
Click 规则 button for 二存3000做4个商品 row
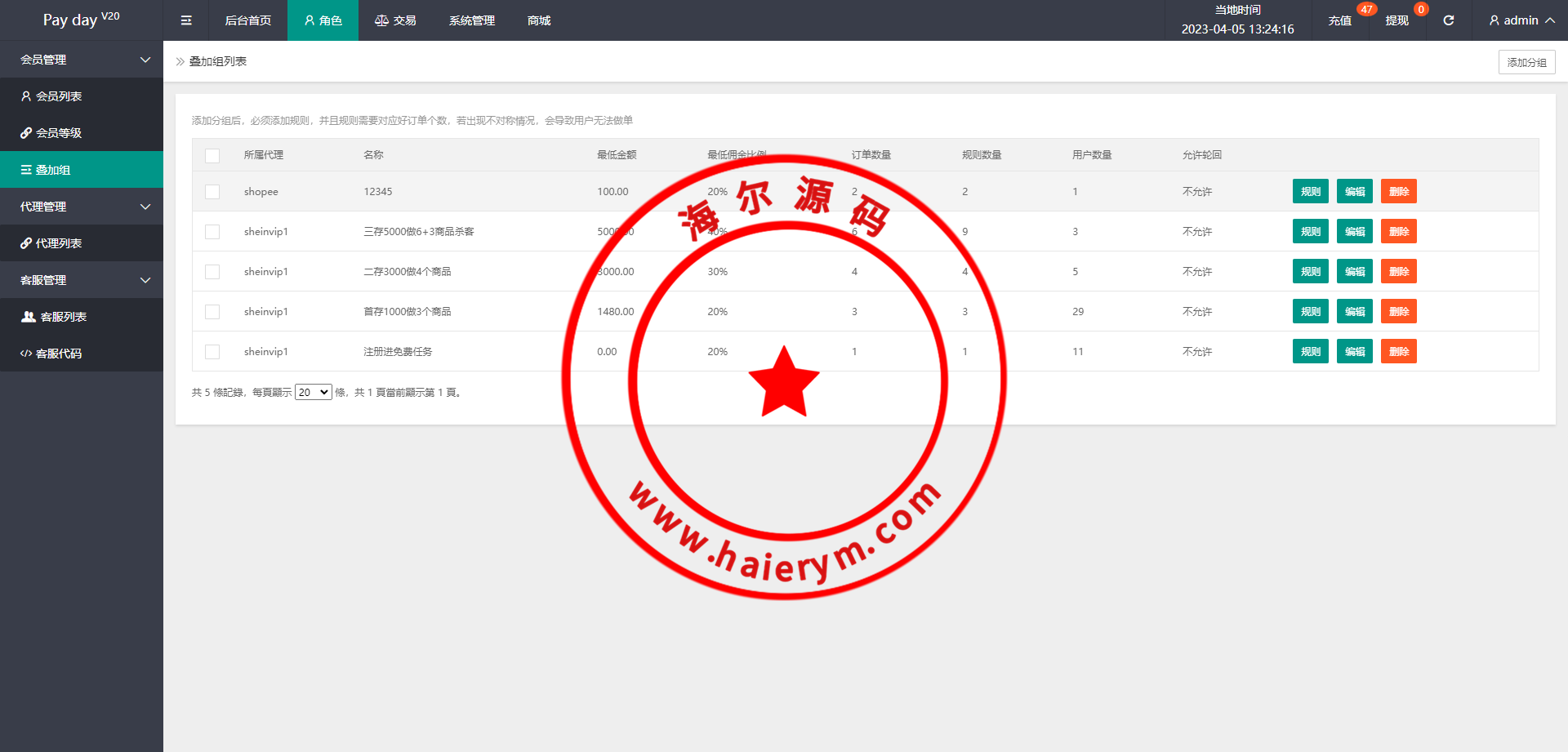pyautogui.click(x=1311, y=272)
